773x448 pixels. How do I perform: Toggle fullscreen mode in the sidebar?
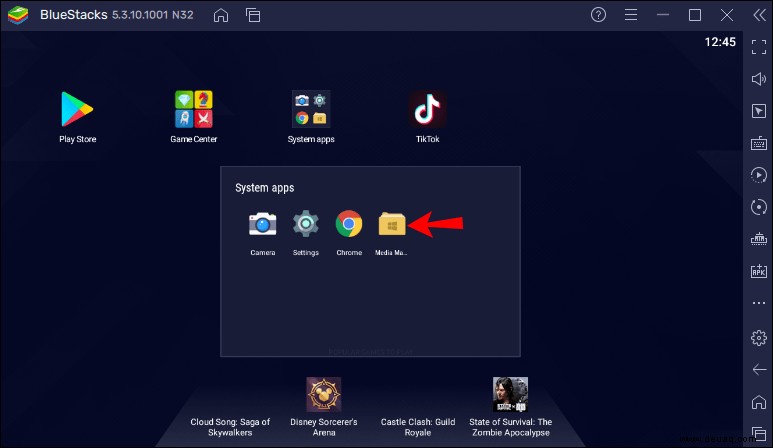tap(759, 47)
